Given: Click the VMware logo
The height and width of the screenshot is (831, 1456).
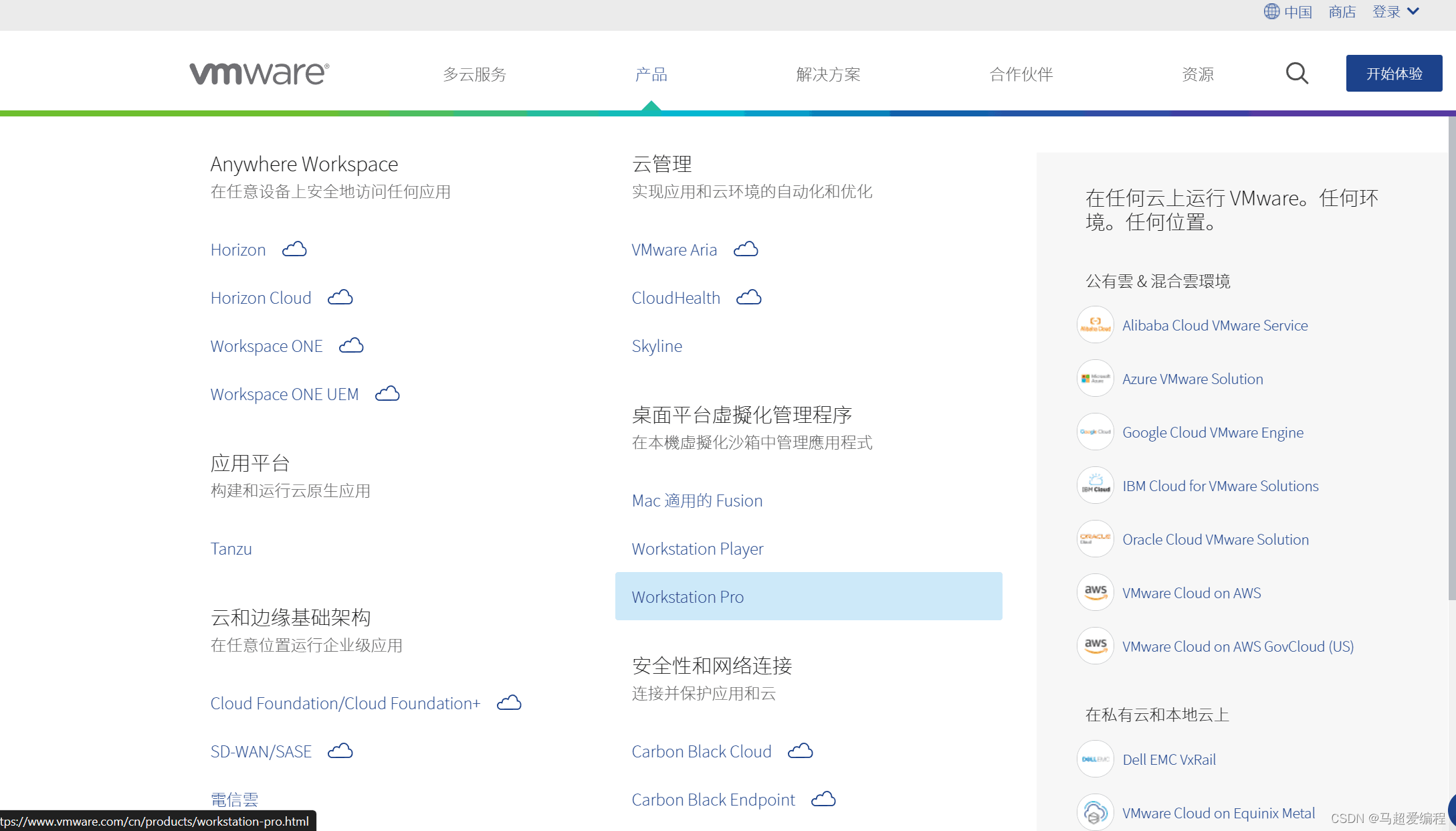Looking at the screenshot, I should 259,72.
